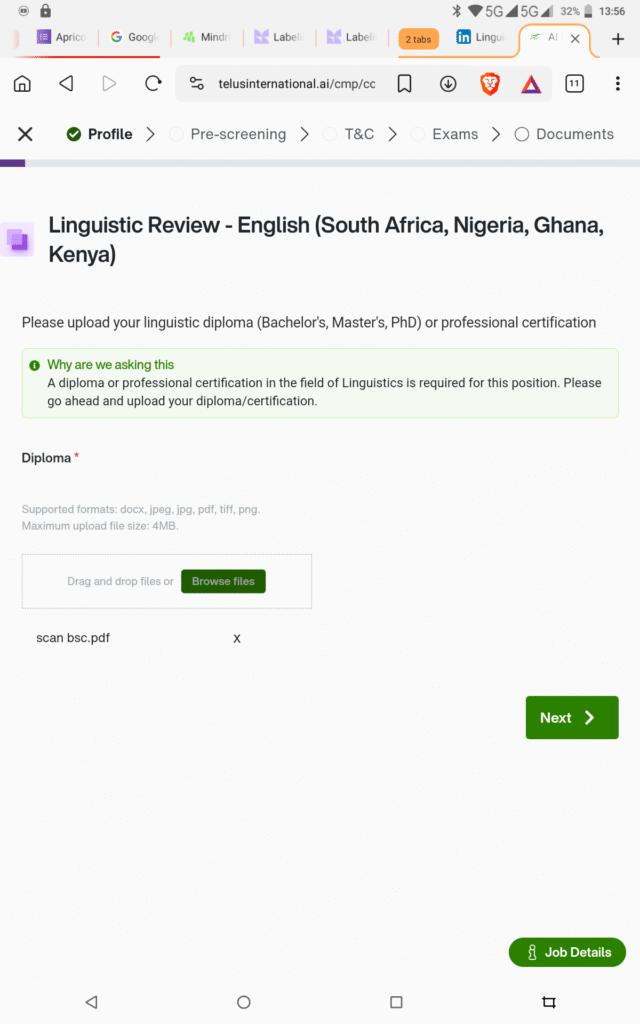Viewport: 640px width, 1024px height.
Task: Go back with the browser back arrow
Action: click(66, 84)
